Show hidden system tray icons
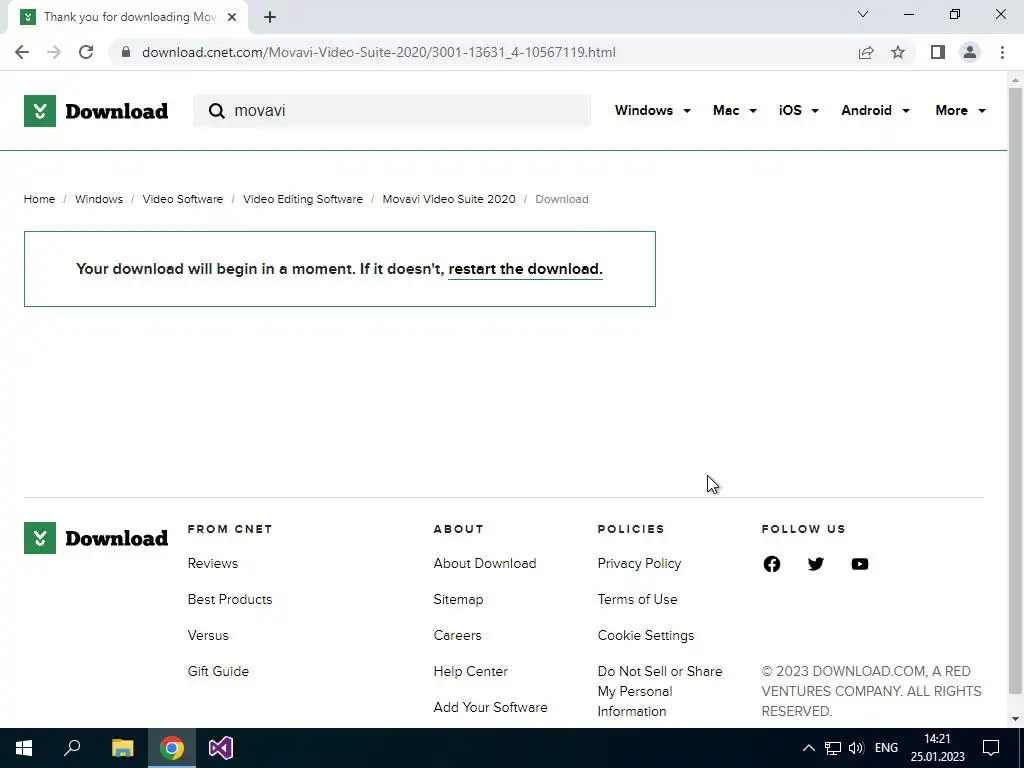The image size is (1024, 768). click(x=808, y=748)
